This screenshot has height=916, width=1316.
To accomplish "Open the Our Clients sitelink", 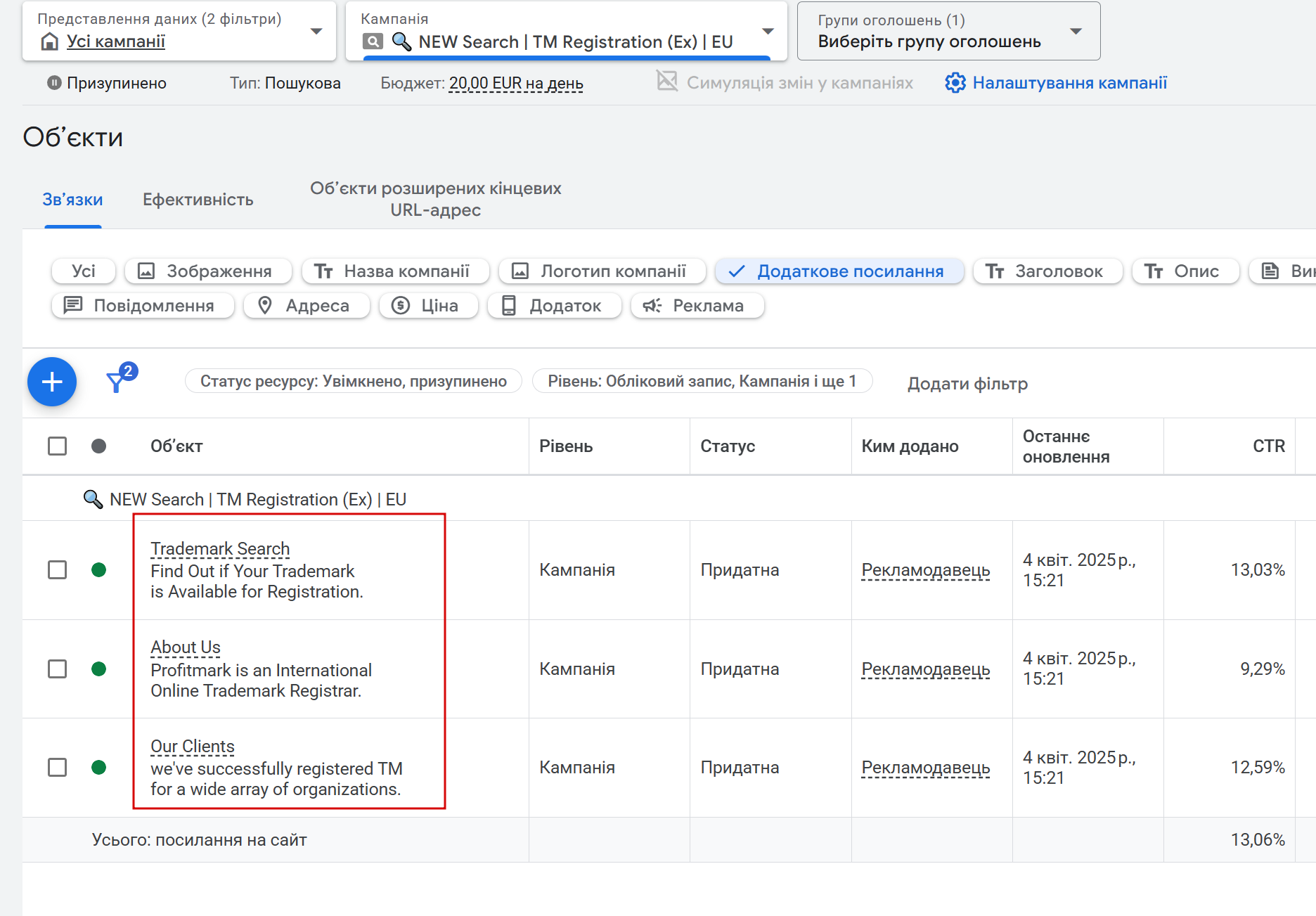I will click(x=192, y=746).
